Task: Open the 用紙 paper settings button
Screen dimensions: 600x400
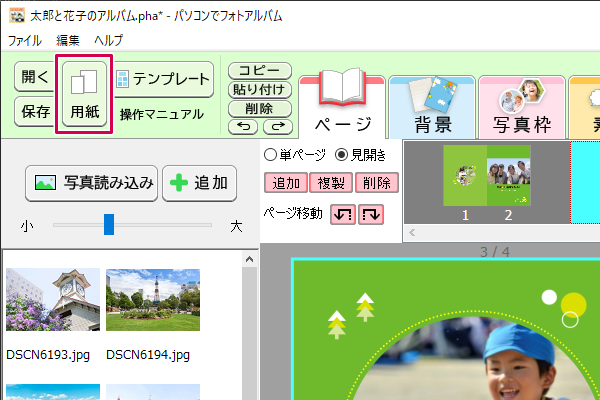Action: pos(84,94)
